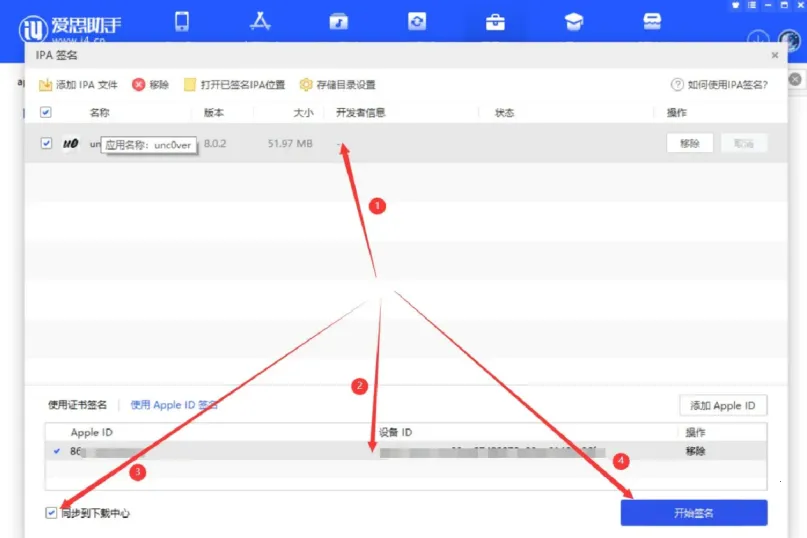The height and width of the screenshot is (538, 807).
Task: Click the 取消 button in unc0ver row
Action: pyautogui.click(x=744, y=143)
